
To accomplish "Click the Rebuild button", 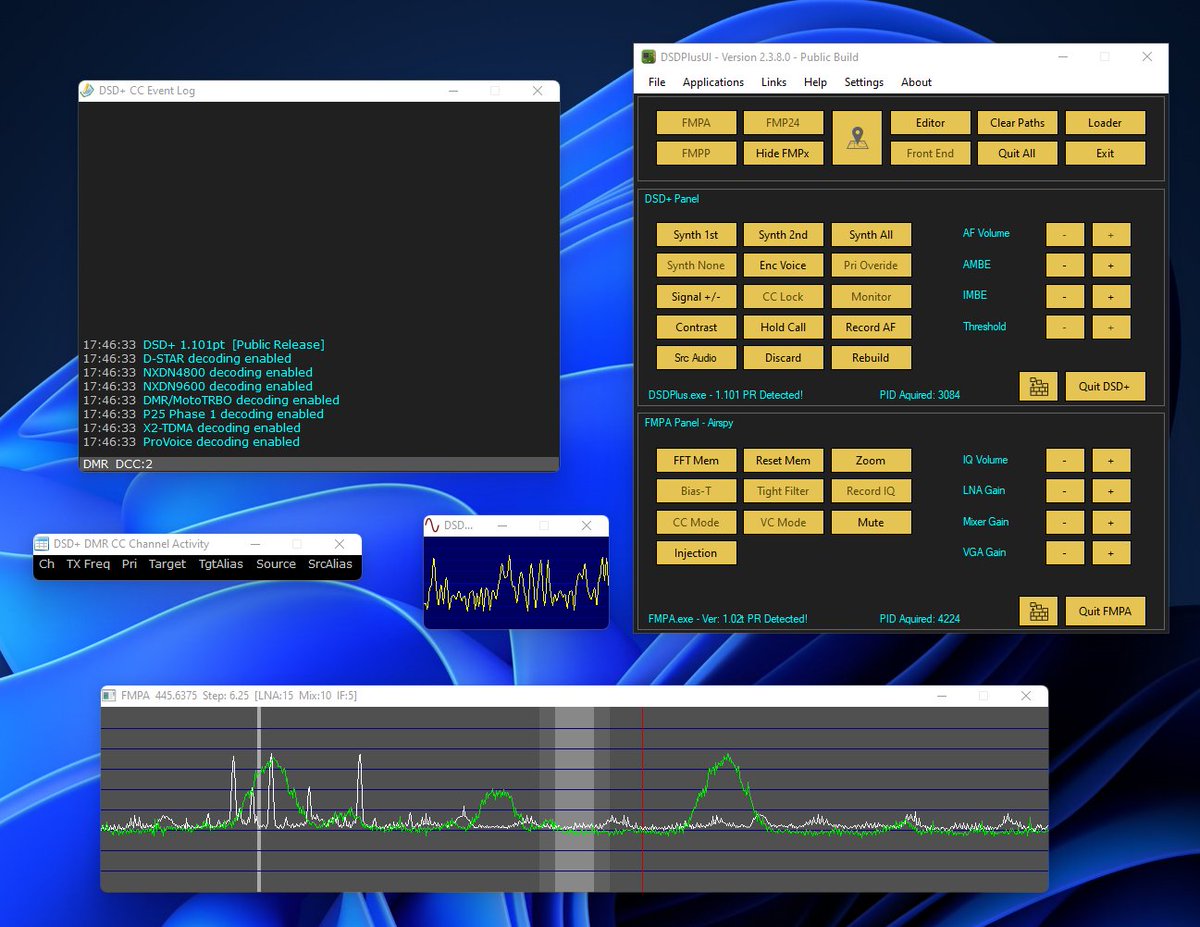I will tap(871, 357).
